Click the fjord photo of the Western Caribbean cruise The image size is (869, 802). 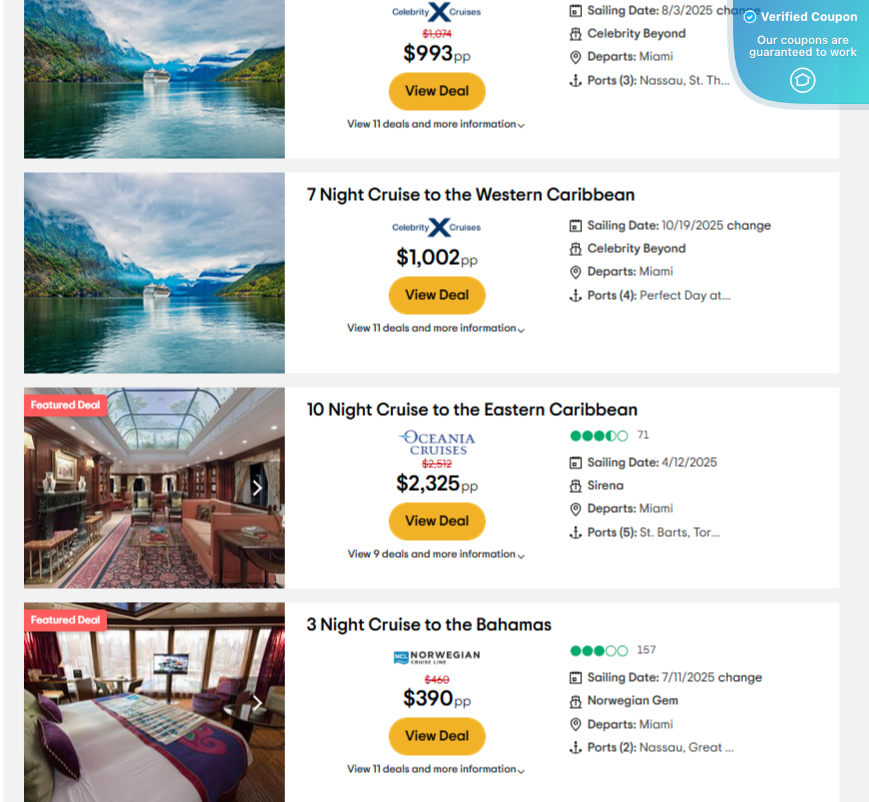click(153, 272)
